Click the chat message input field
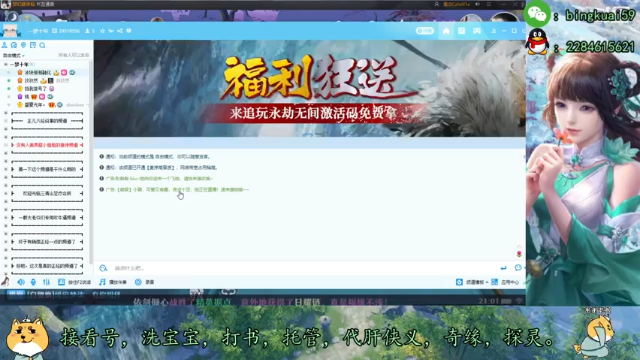This screenshot has width=640, height=360. [302, 268]
